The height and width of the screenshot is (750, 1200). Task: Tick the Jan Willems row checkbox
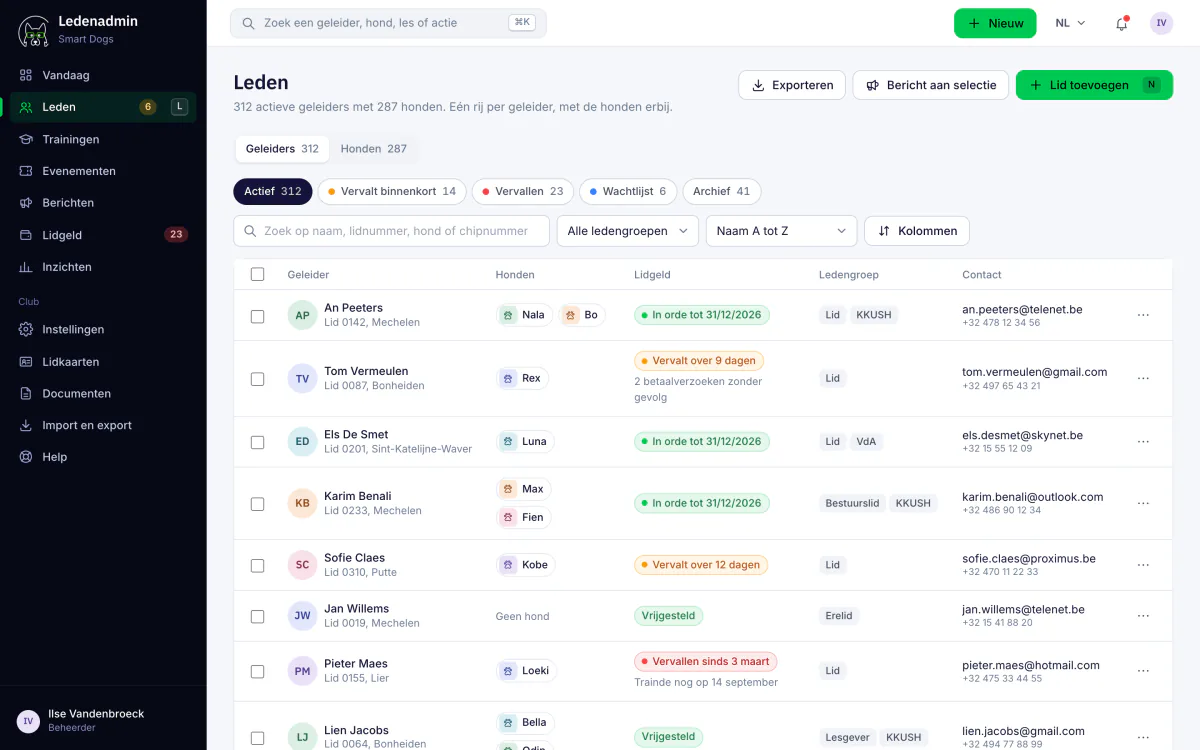click(x=258, y=616)
